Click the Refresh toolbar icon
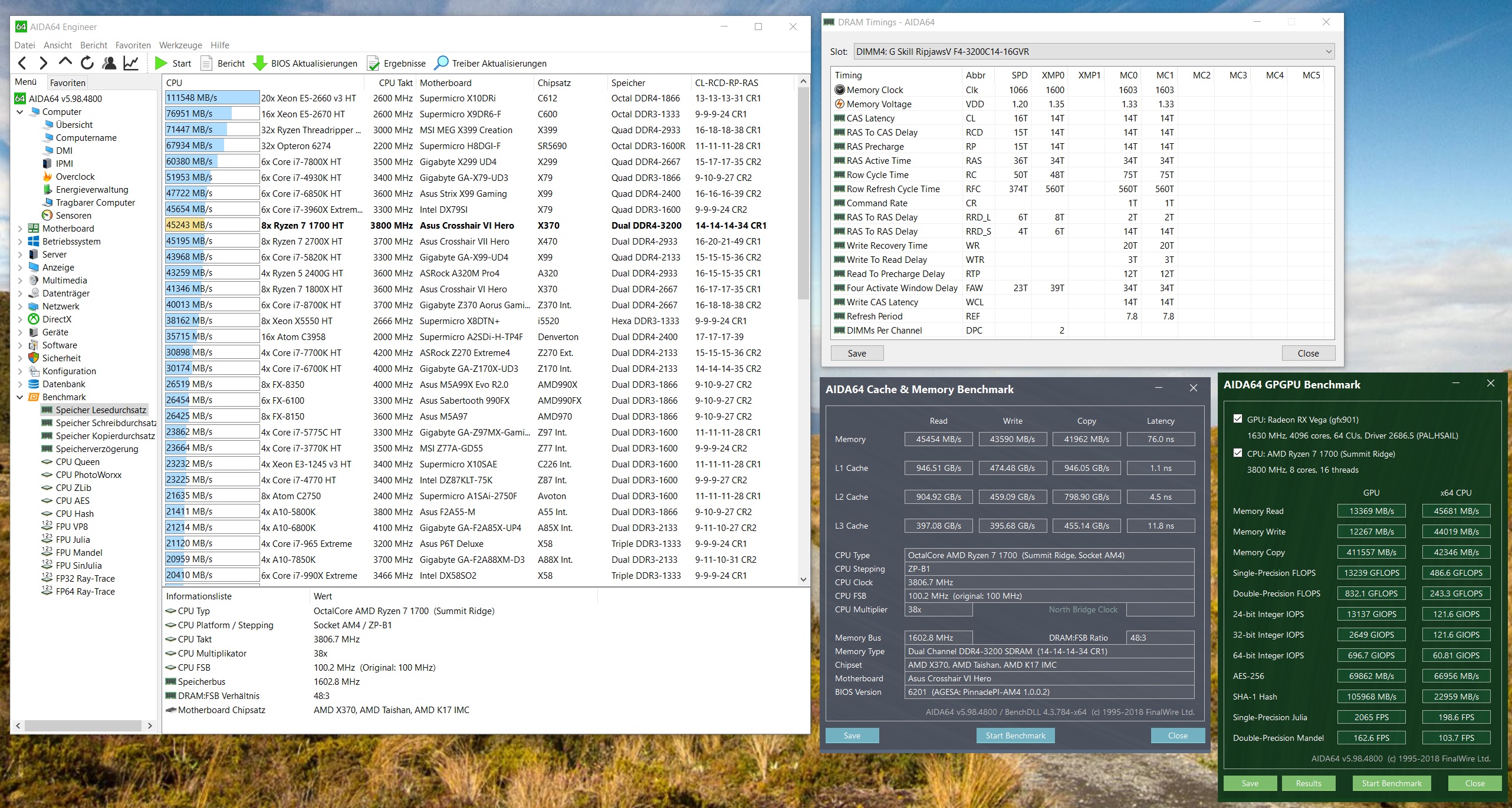The height and width of the screenshot is (808, 1512). [x=87, y=63]
